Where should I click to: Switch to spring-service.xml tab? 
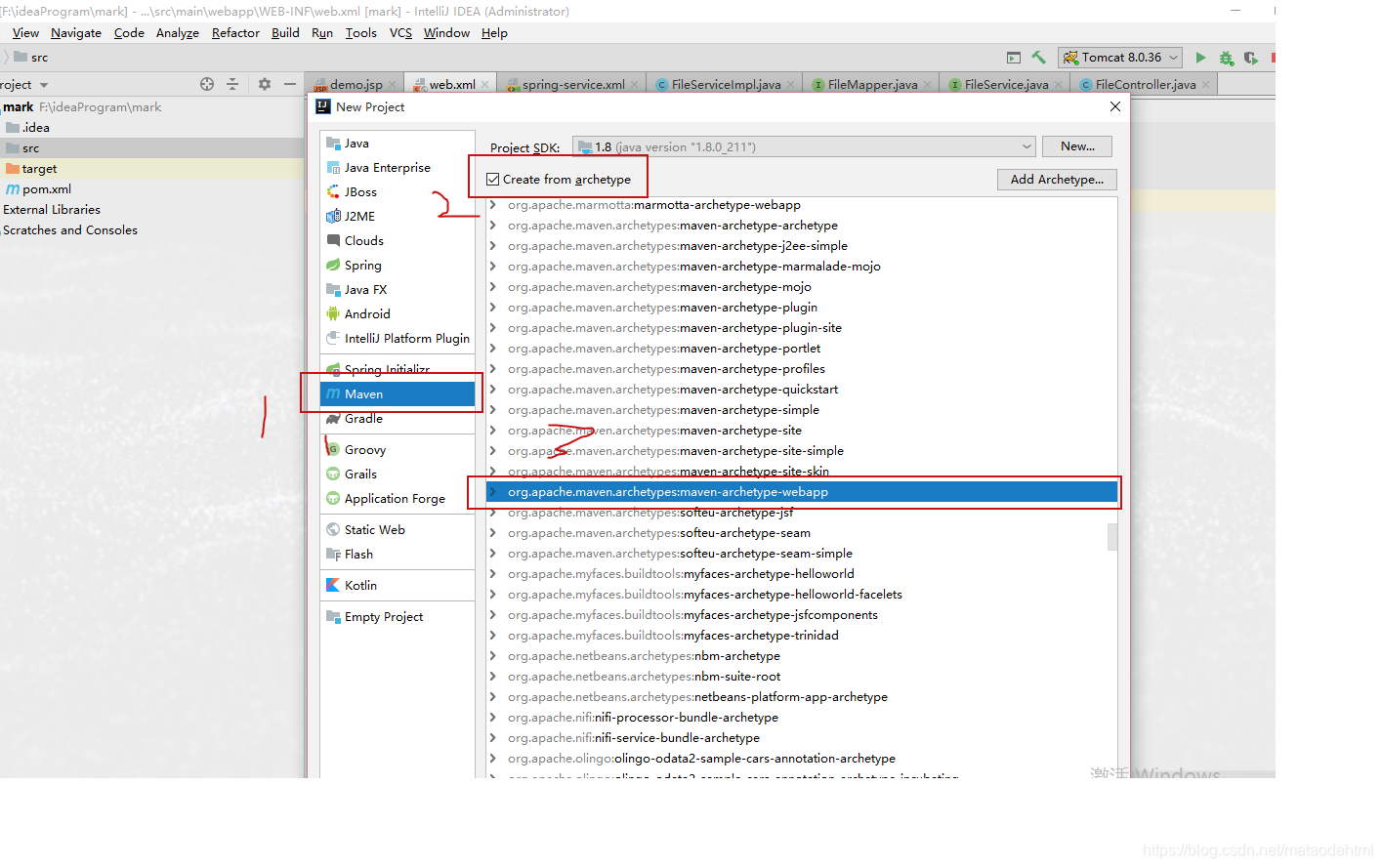[572, 85]
